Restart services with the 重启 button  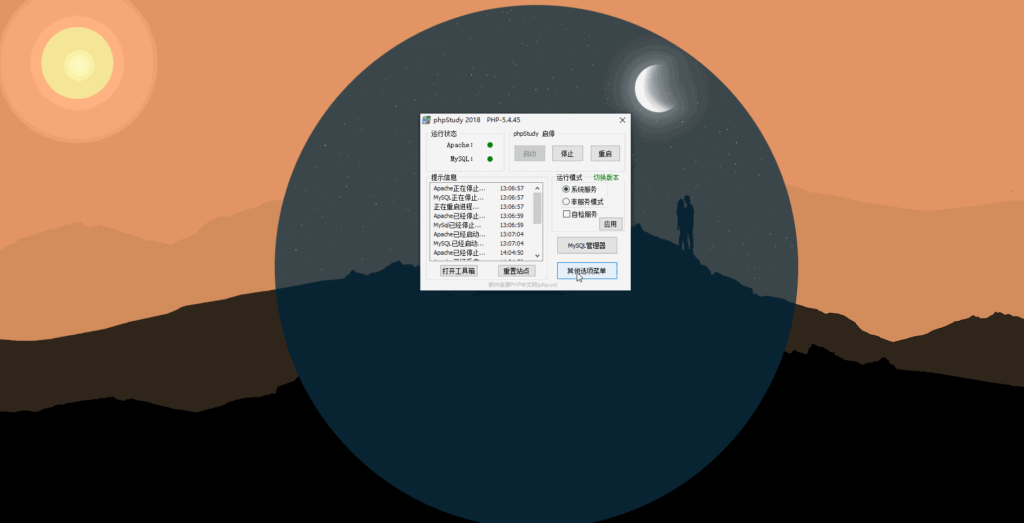605,153
